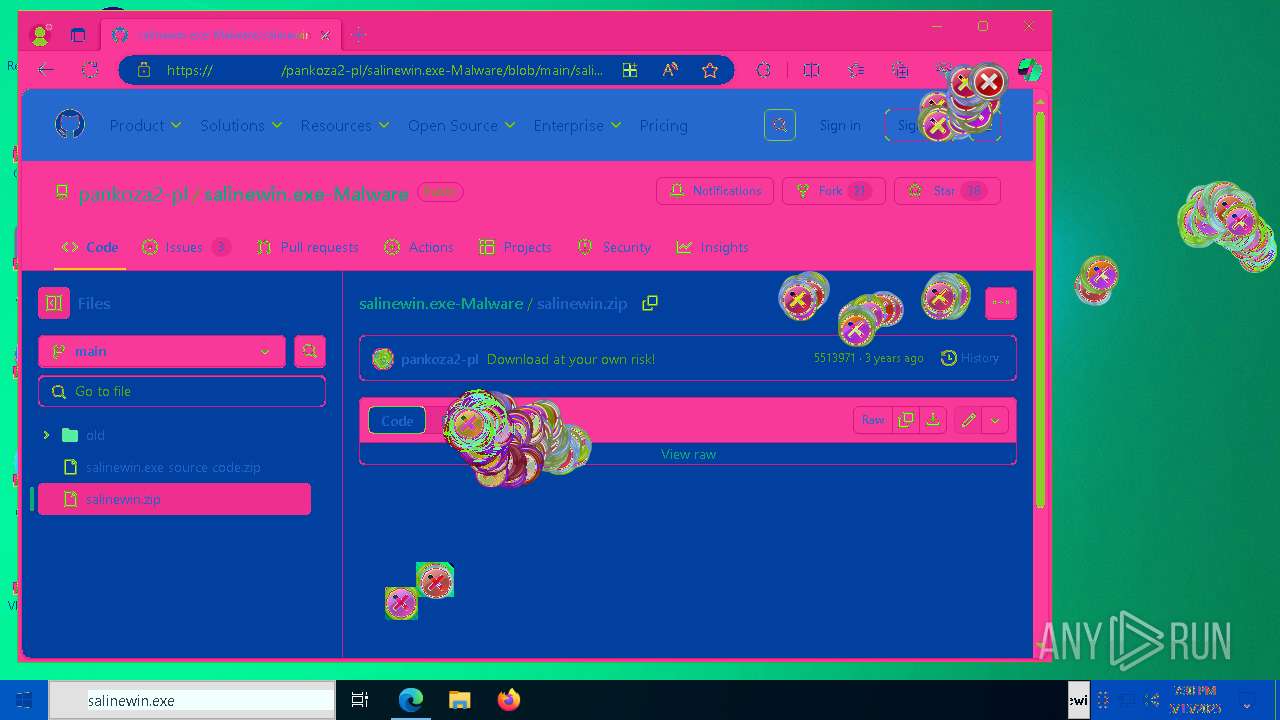This screenshot has width=1280, height=720.
Task: Open collections icon in toolbar
Action: (901, 70)
